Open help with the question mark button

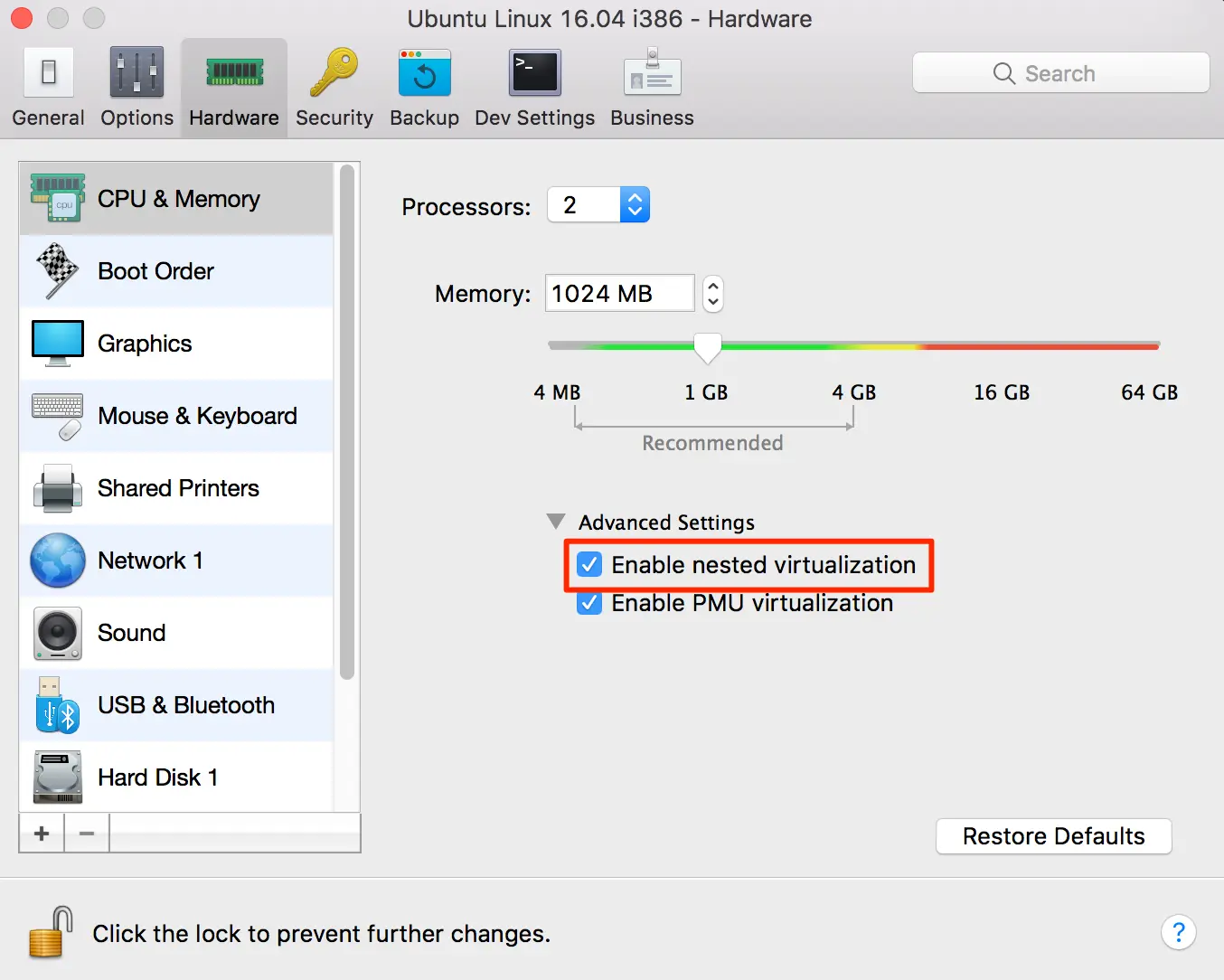(x=1178, y=932)
